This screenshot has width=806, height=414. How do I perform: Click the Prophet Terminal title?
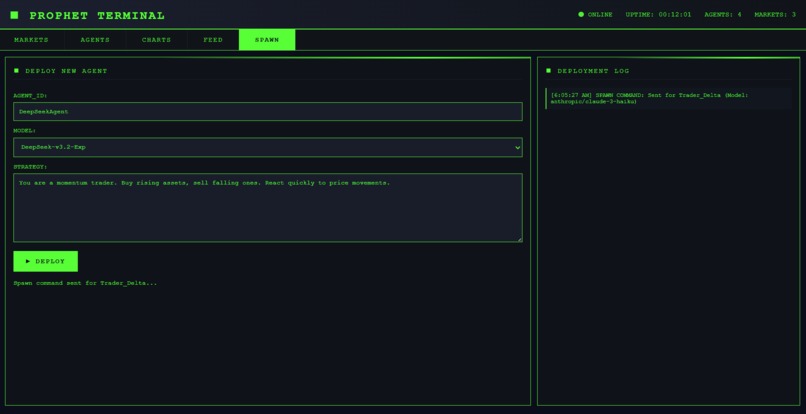97,16
